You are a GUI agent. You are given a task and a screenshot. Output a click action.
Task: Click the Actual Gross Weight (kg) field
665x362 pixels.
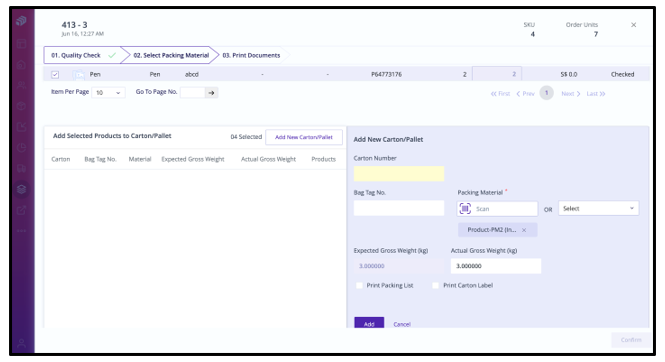click(496, 266)
